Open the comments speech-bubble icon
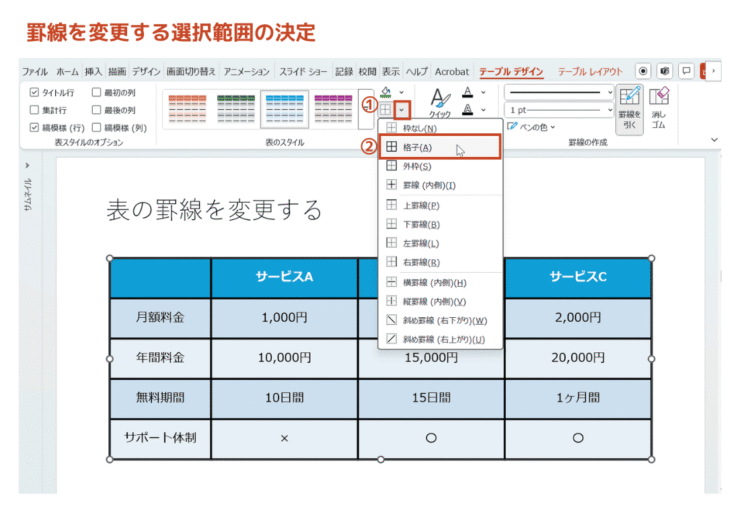 coord(686,71)
